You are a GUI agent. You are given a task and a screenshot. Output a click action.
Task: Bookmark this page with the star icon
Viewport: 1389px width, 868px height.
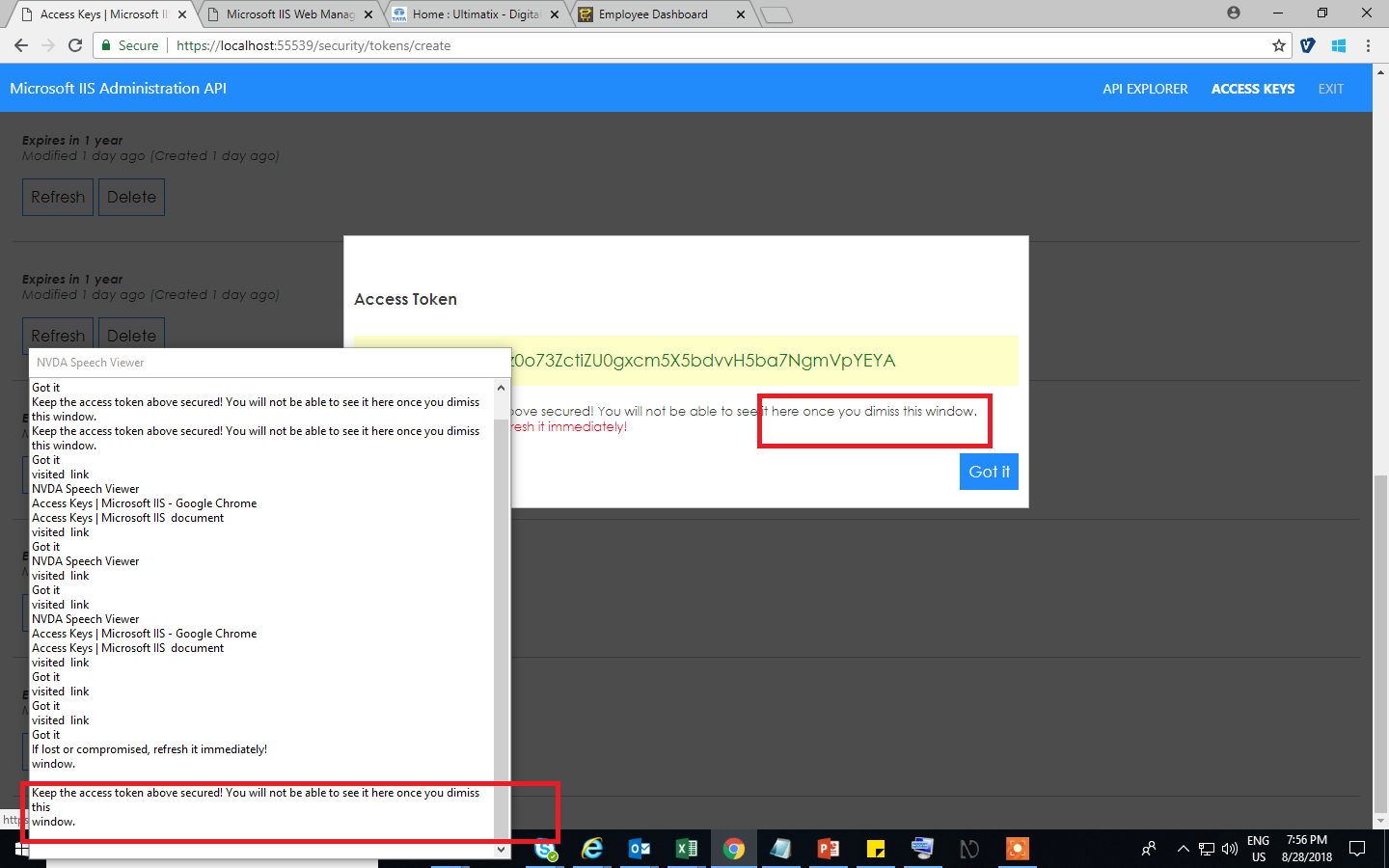pos(1278,45)
